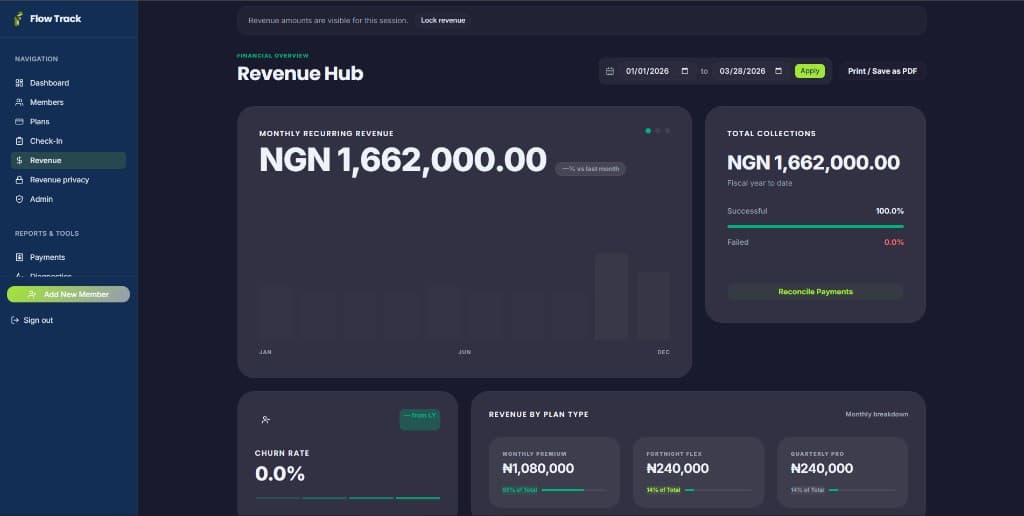Click the churn rate user icon
Viewport: 1024px width, 516px height.
266,420
